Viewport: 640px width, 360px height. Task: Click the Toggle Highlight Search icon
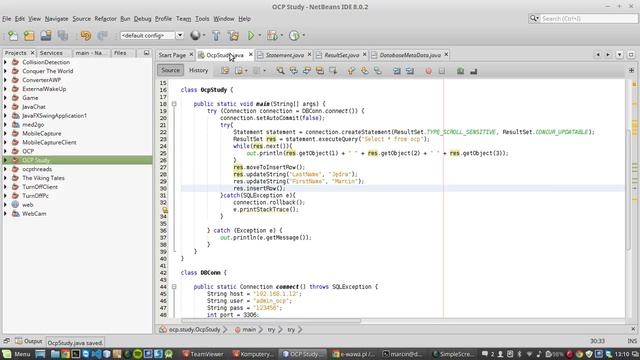tap(320, 71)
